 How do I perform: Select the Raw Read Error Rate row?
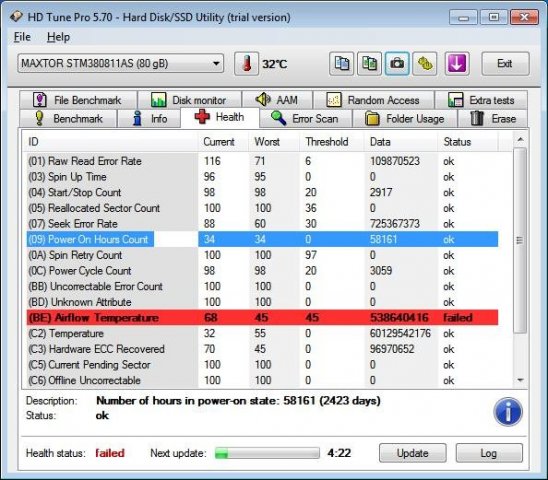262,161
